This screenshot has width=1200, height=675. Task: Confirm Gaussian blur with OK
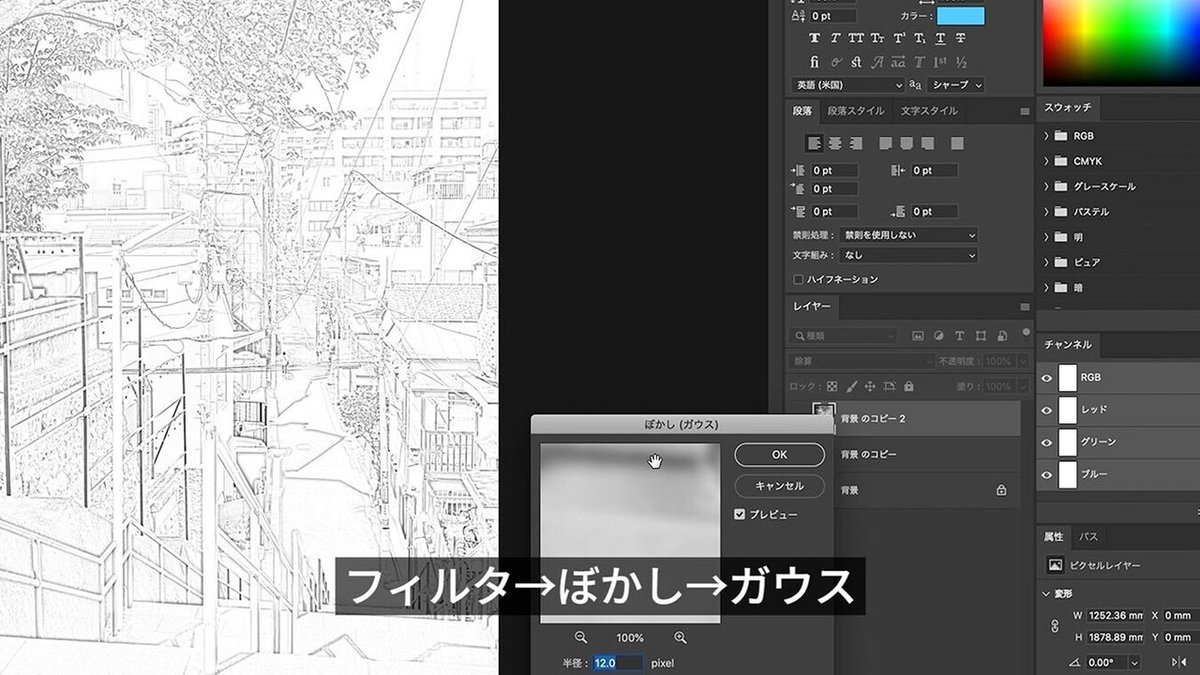[779, 454]
